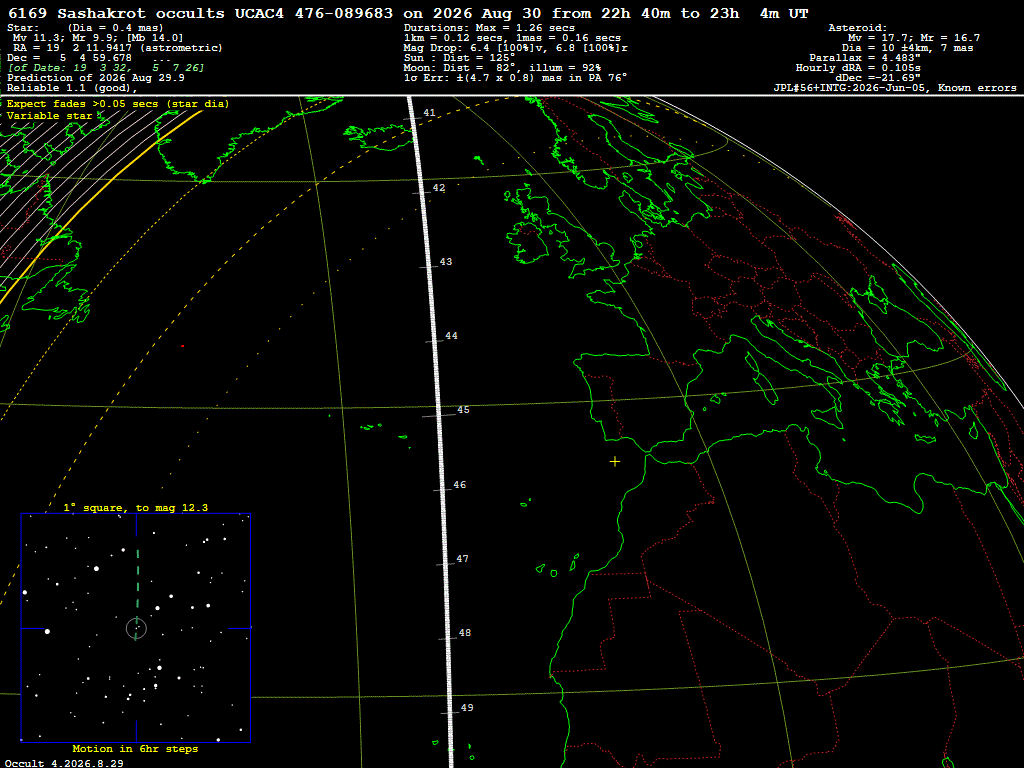The height and width of the screenshot is (768, 1024).
Task: Click the yellow plus cross marker
Action: tap(615, 462)
